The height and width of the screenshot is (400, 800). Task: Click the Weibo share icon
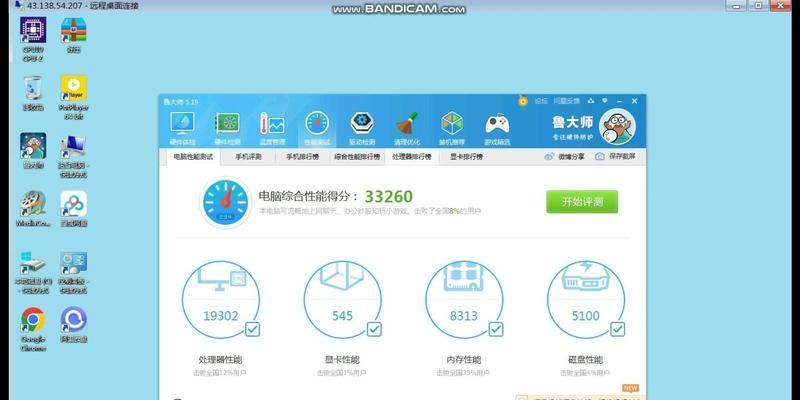tap(549, 157)
